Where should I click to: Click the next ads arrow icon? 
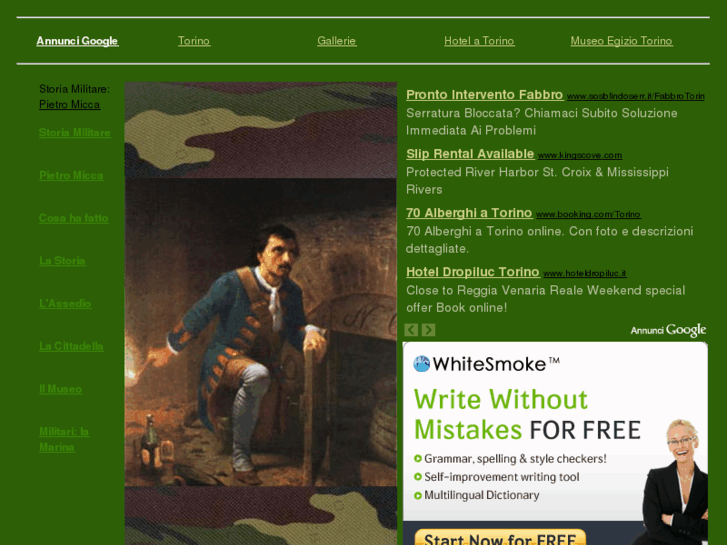[428, 330]
